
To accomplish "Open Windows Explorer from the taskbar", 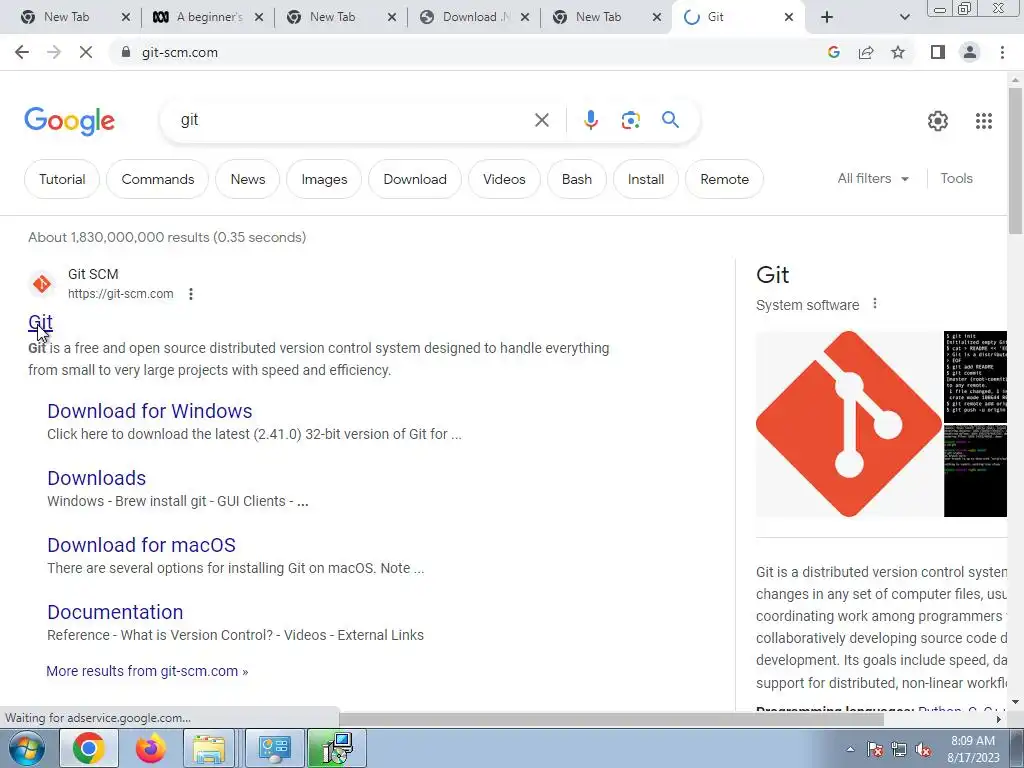I will [x=208, y=748].
